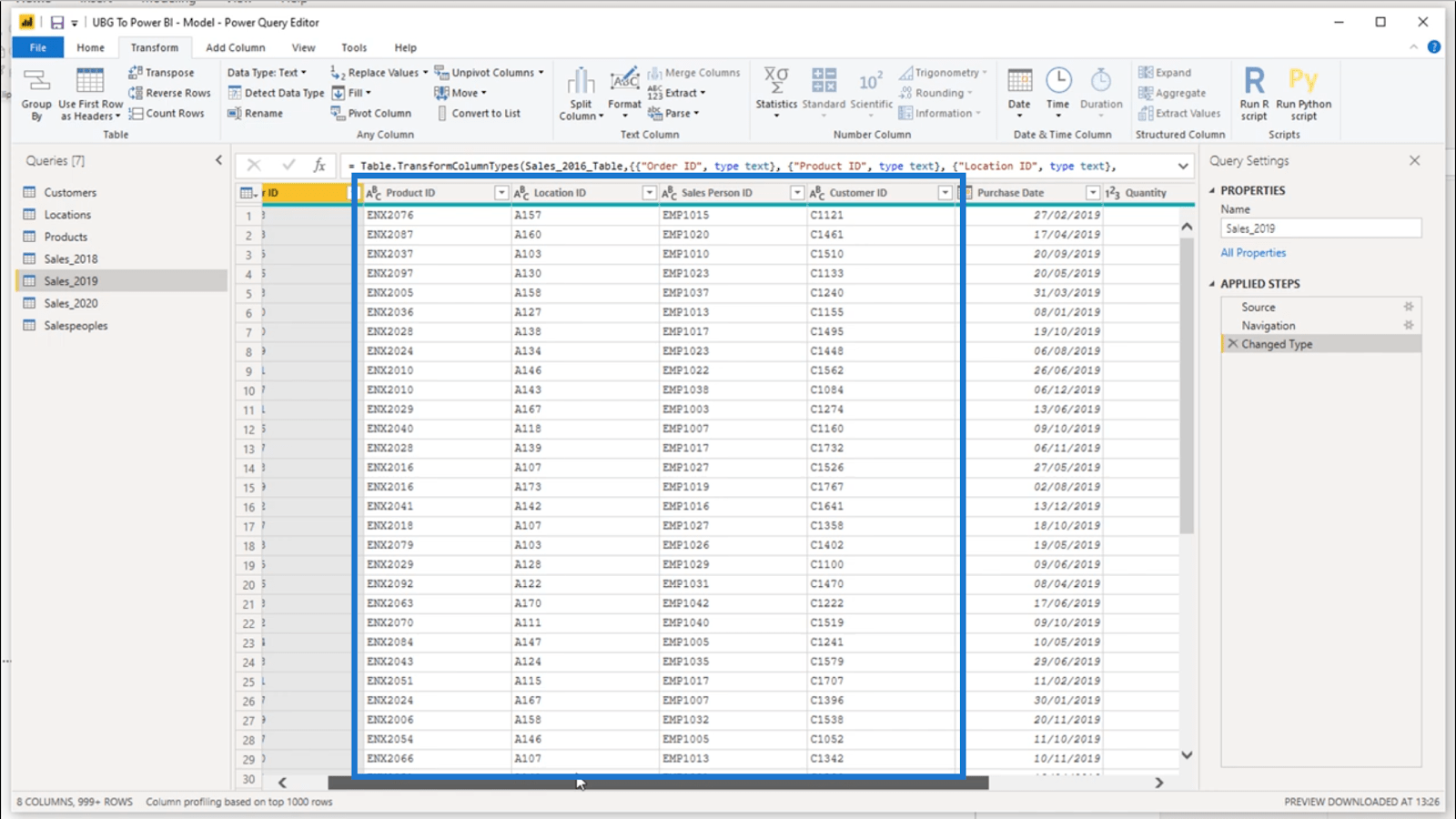Viewport: 1456px width, 819px height.
Task: Open Data Type: Text dropdown
Action: coord(267,73)
